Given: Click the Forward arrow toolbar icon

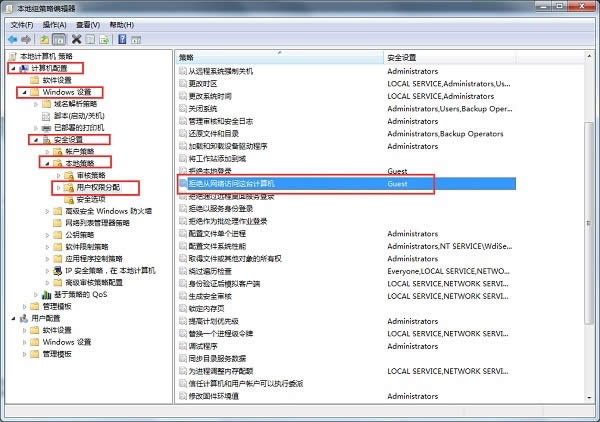Looking at the screenshot, I should (x=26, y=39).
